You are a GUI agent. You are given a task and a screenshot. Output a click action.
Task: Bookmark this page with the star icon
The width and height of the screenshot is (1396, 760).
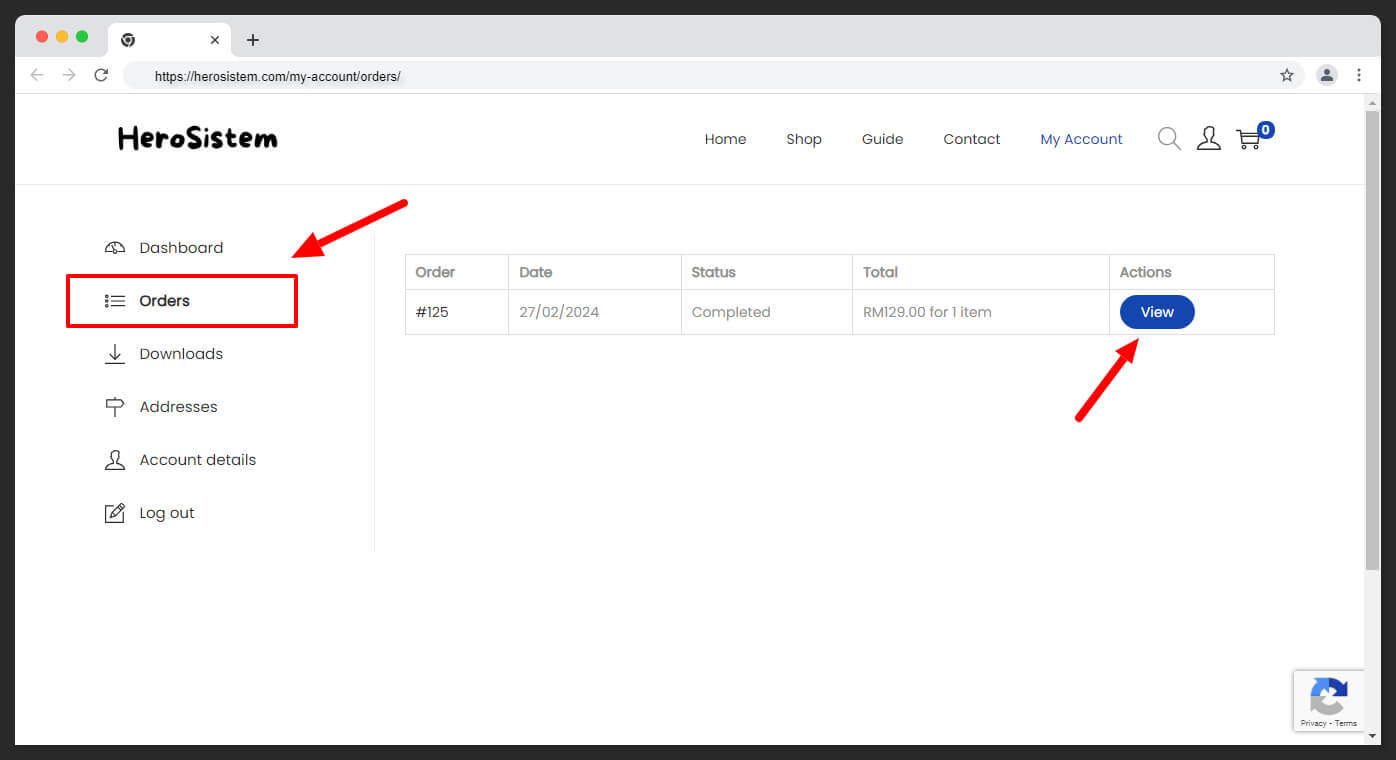coord(1287,75)
